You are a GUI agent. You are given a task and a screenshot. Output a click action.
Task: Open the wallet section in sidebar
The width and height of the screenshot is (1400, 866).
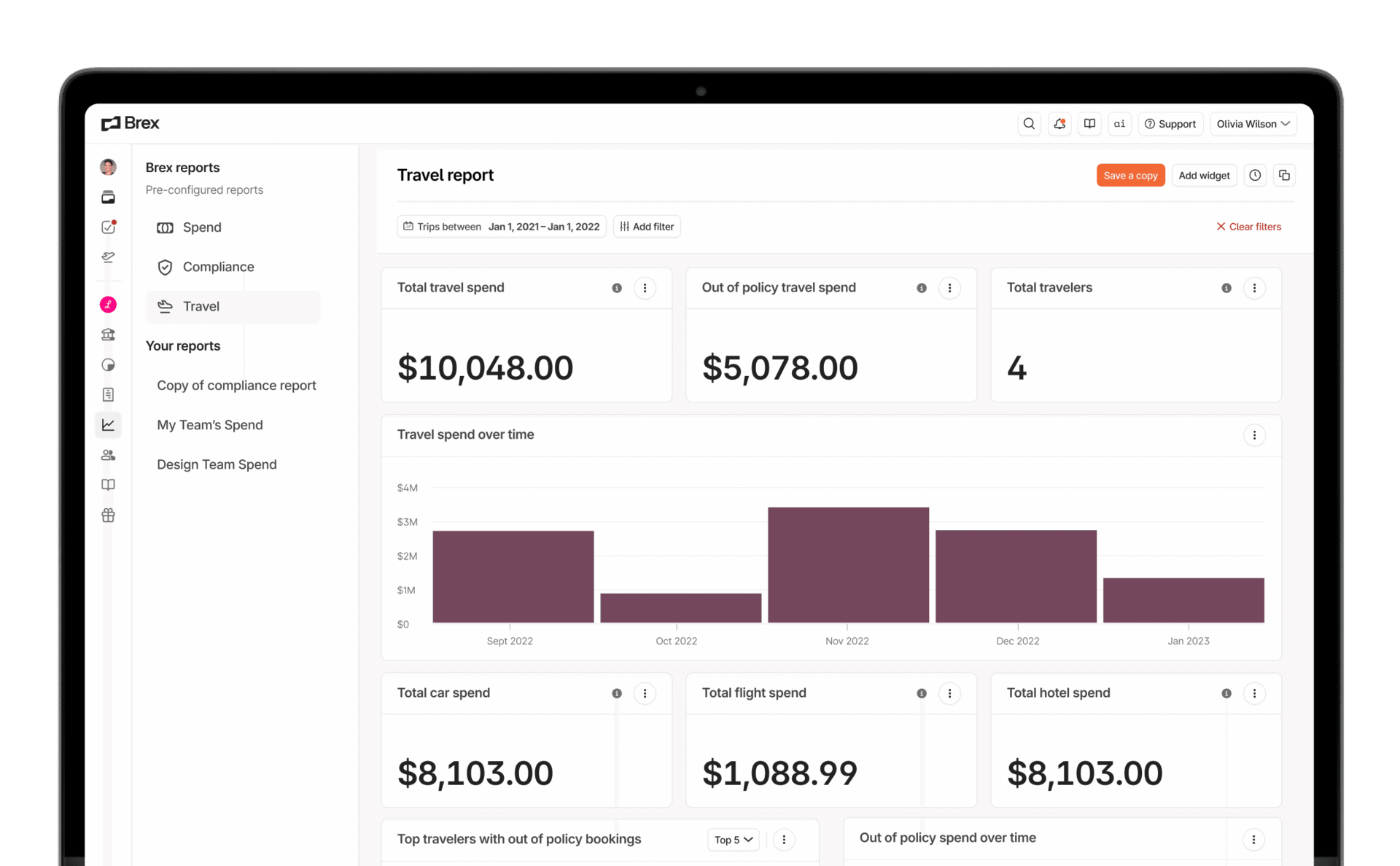[x=107, y=197]
